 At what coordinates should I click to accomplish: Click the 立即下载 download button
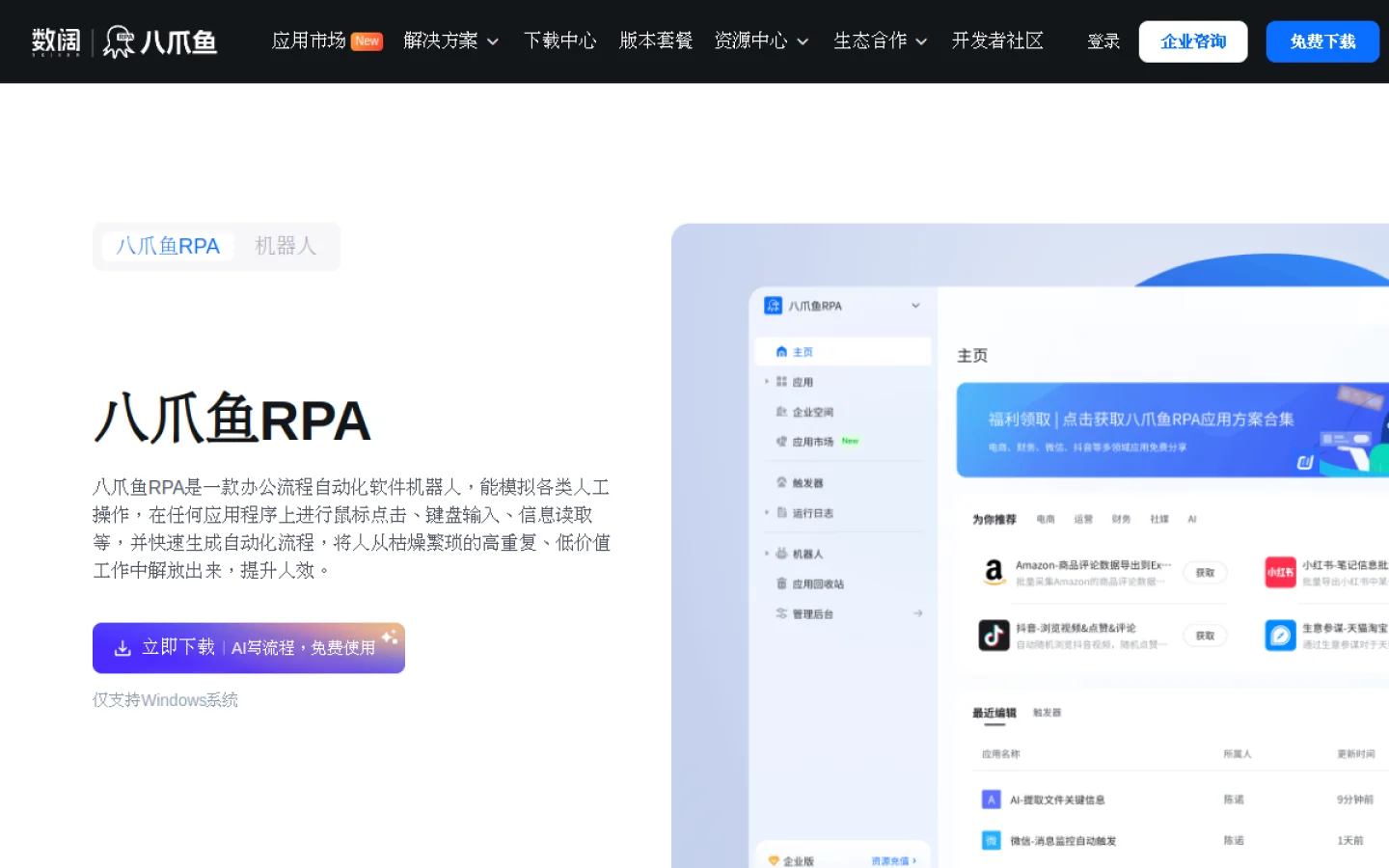coord(249,648)
